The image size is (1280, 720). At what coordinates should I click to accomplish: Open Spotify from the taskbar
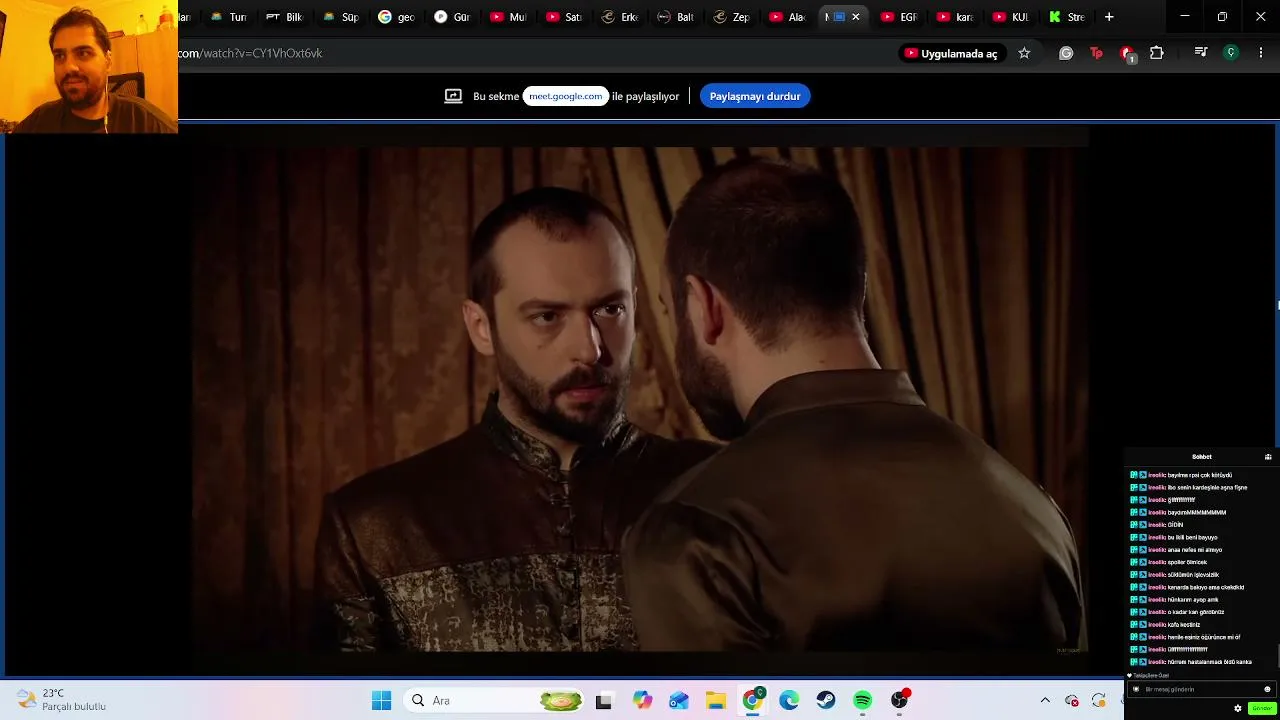(863, 701)
